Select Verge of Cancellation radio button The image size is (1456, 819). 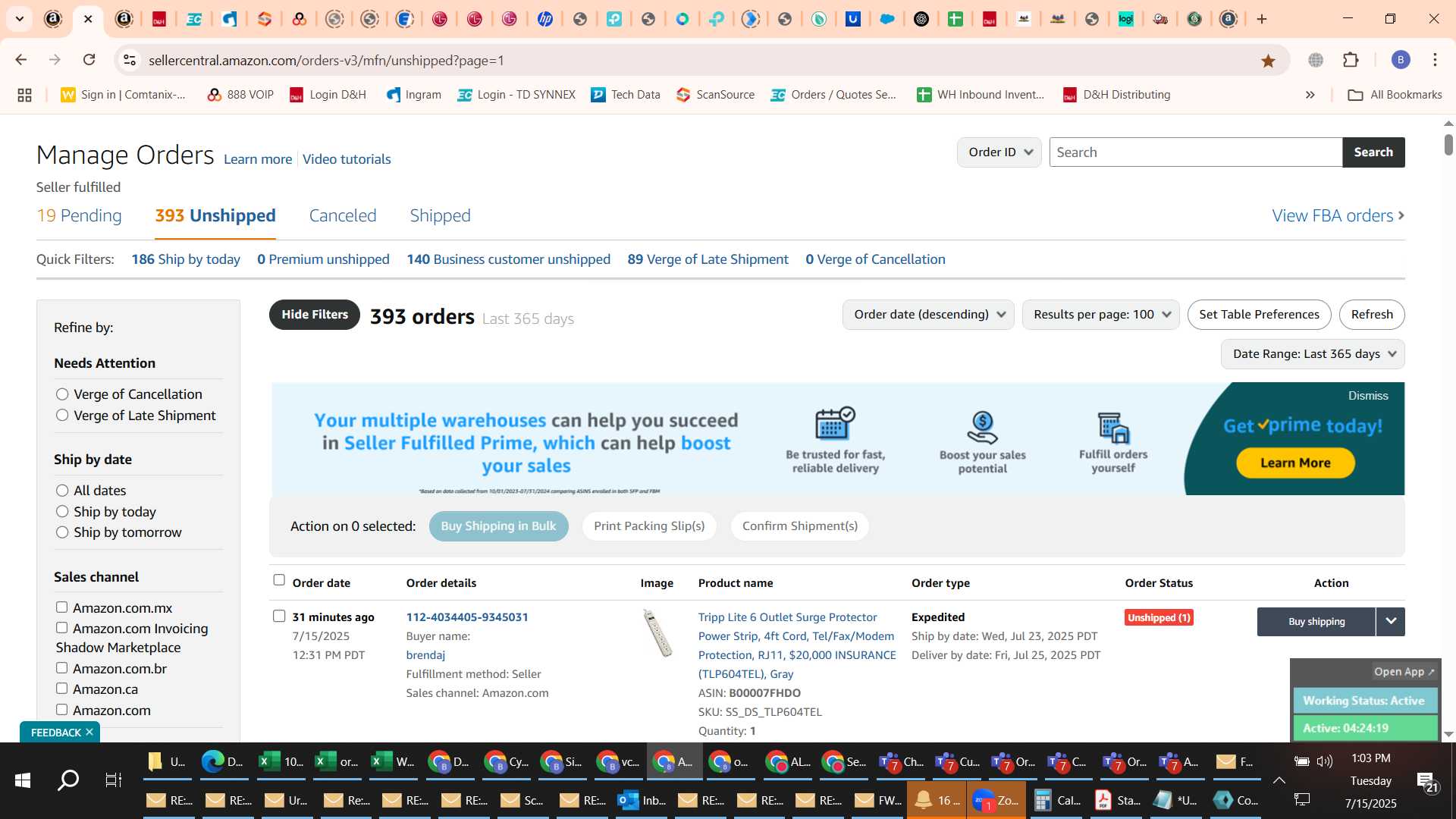(x=62, y=394)
